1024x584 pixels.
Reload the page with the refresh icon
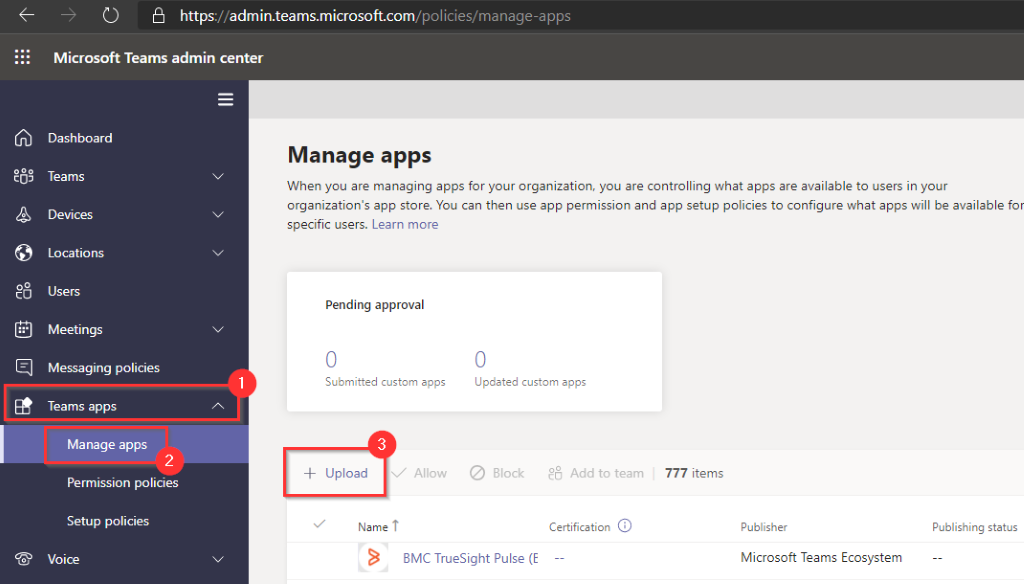[x=110, y=15]
